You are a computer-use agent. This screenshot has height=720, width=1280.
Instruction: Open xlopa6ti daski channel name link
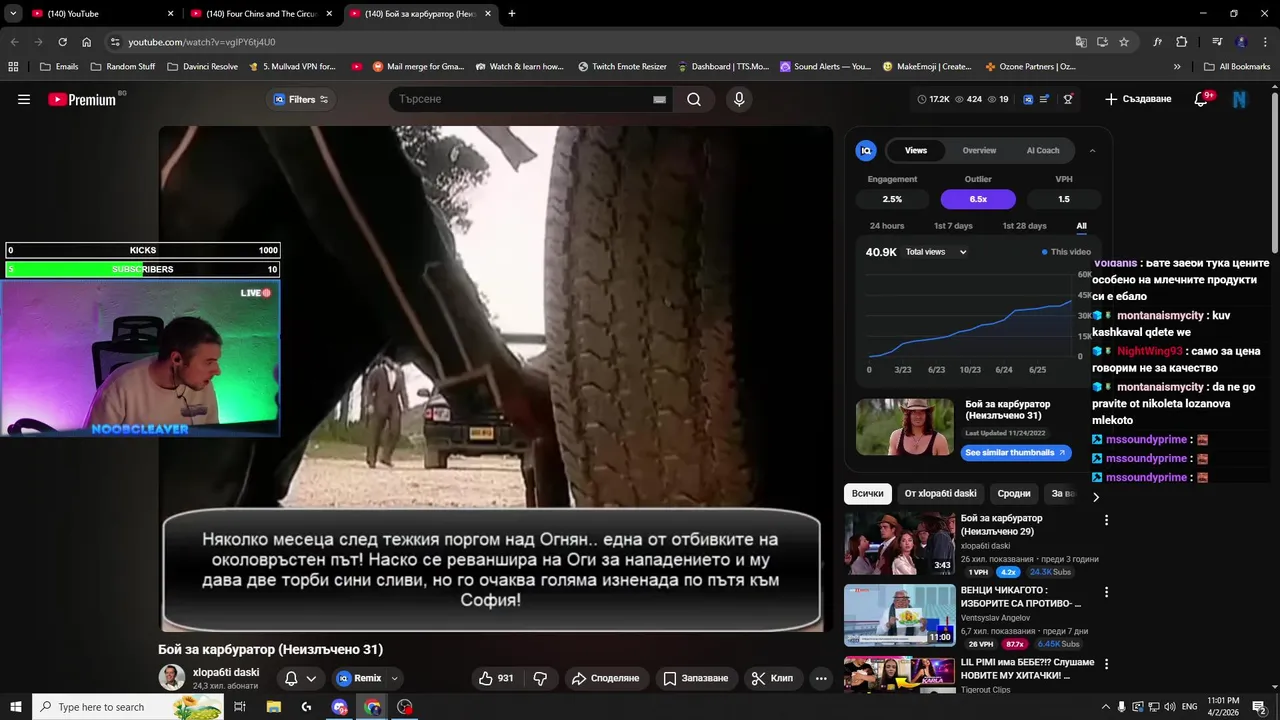coord(226,672)
